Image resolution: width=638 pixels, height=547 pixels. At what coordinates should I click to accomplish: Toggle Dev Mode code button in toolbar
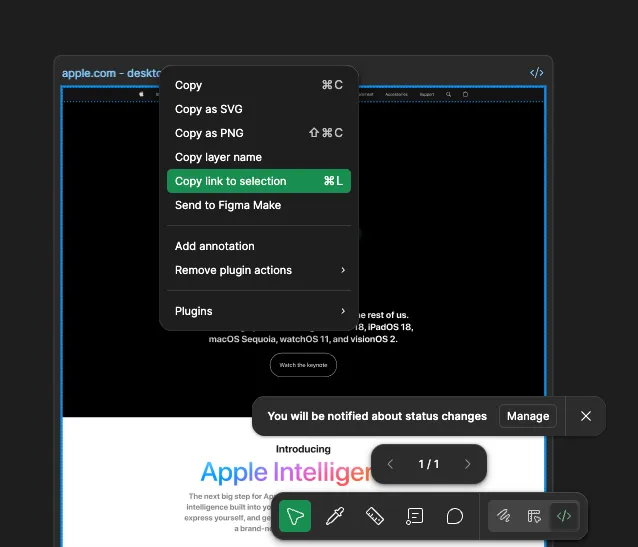(x=564, y=516)
